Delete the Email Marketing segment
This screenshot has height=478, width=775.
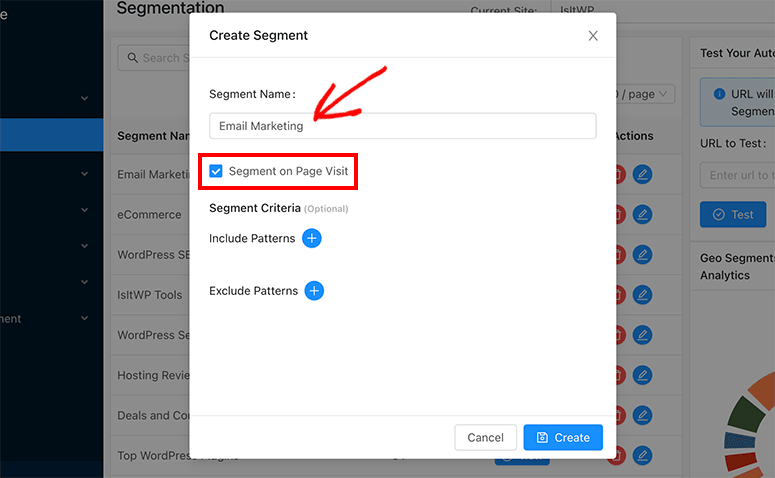620,174
